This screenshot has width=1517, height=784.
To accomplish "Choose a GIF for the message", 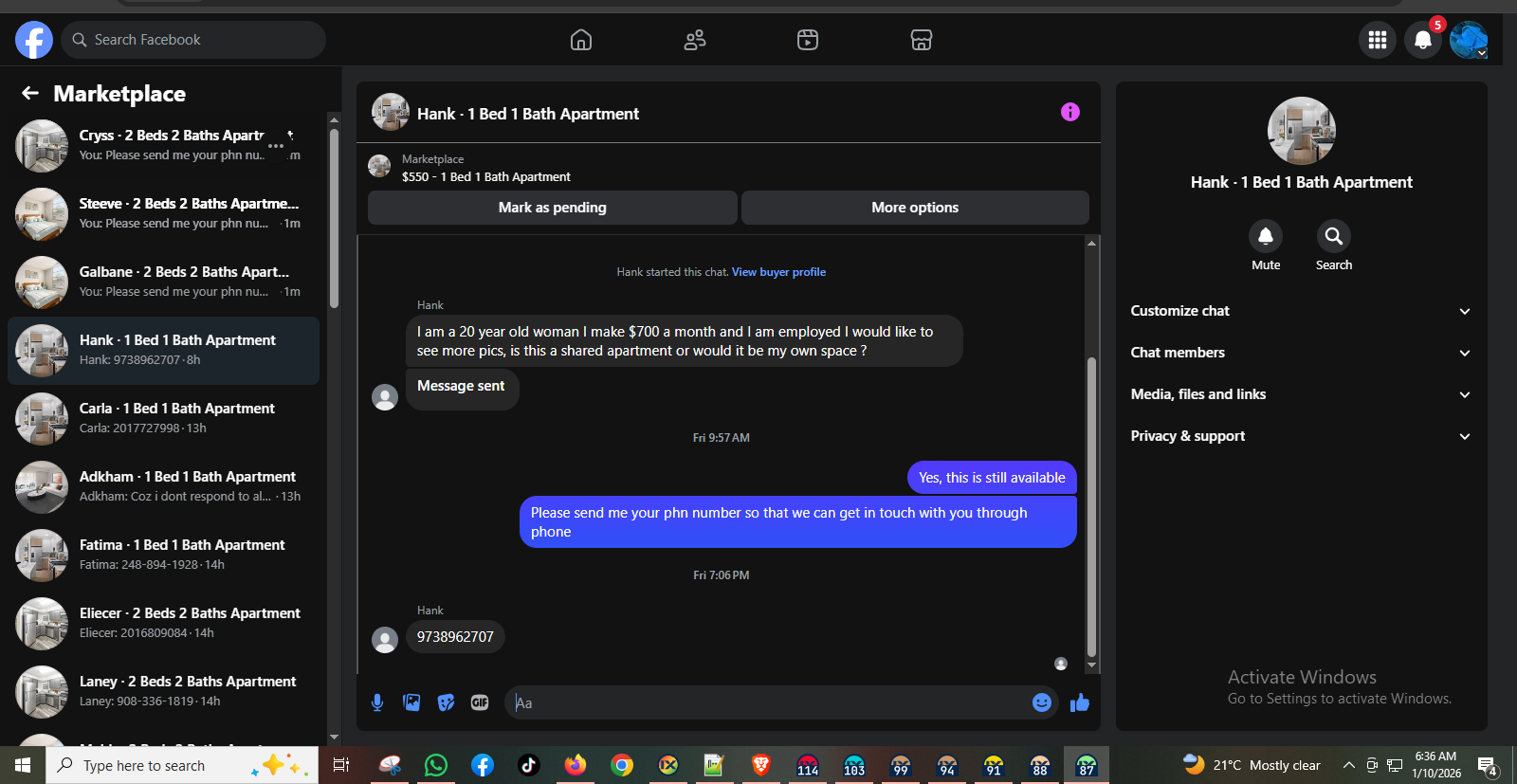I will (480, 702).
